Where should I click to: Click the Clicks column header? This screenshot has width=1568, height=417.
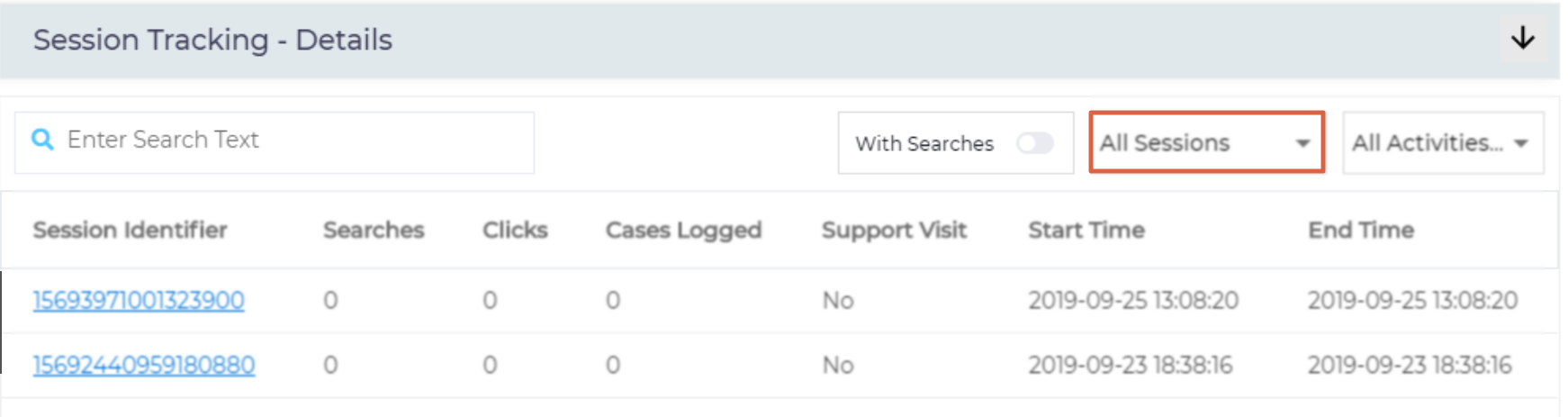click(515, 230)
